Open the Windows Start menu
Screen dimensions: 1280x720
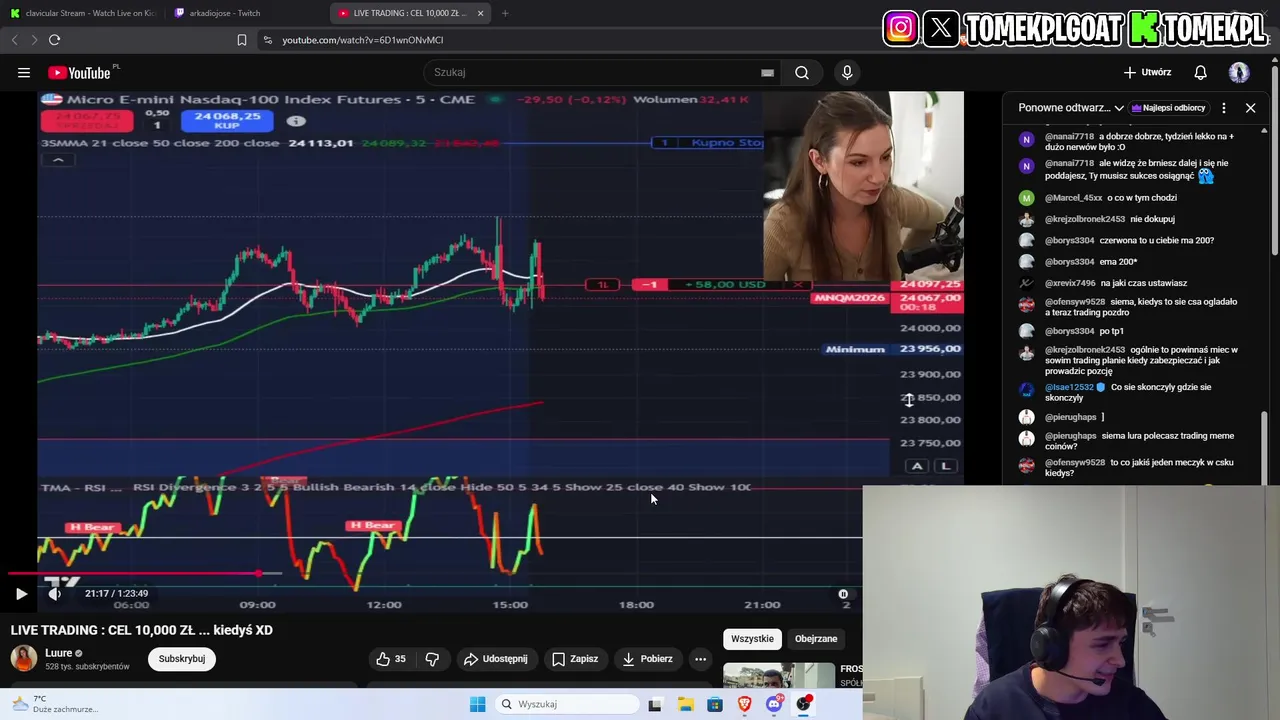pyautogui.click(x=478, y=704)
